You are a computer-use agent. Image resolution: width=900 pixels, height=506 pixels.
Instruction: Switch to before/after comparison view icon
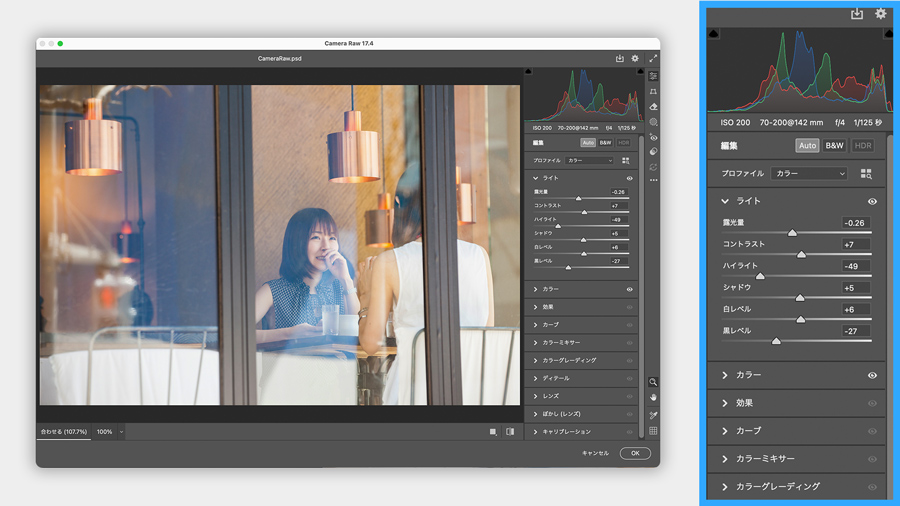click(510, 432)
